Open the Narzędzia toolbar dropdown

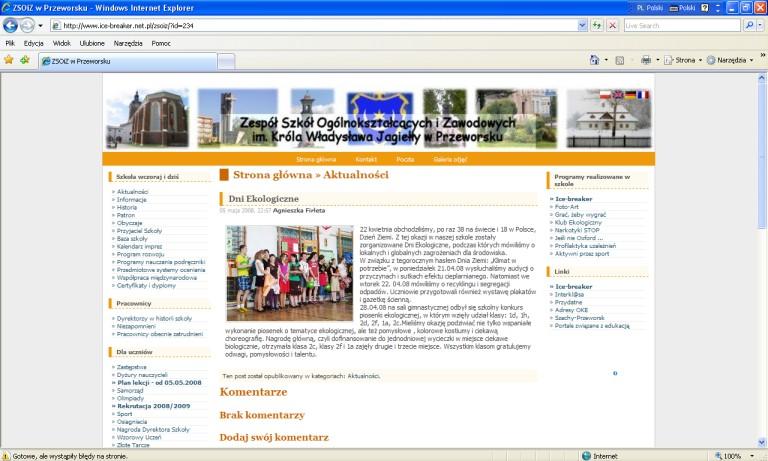click(730, 60)
